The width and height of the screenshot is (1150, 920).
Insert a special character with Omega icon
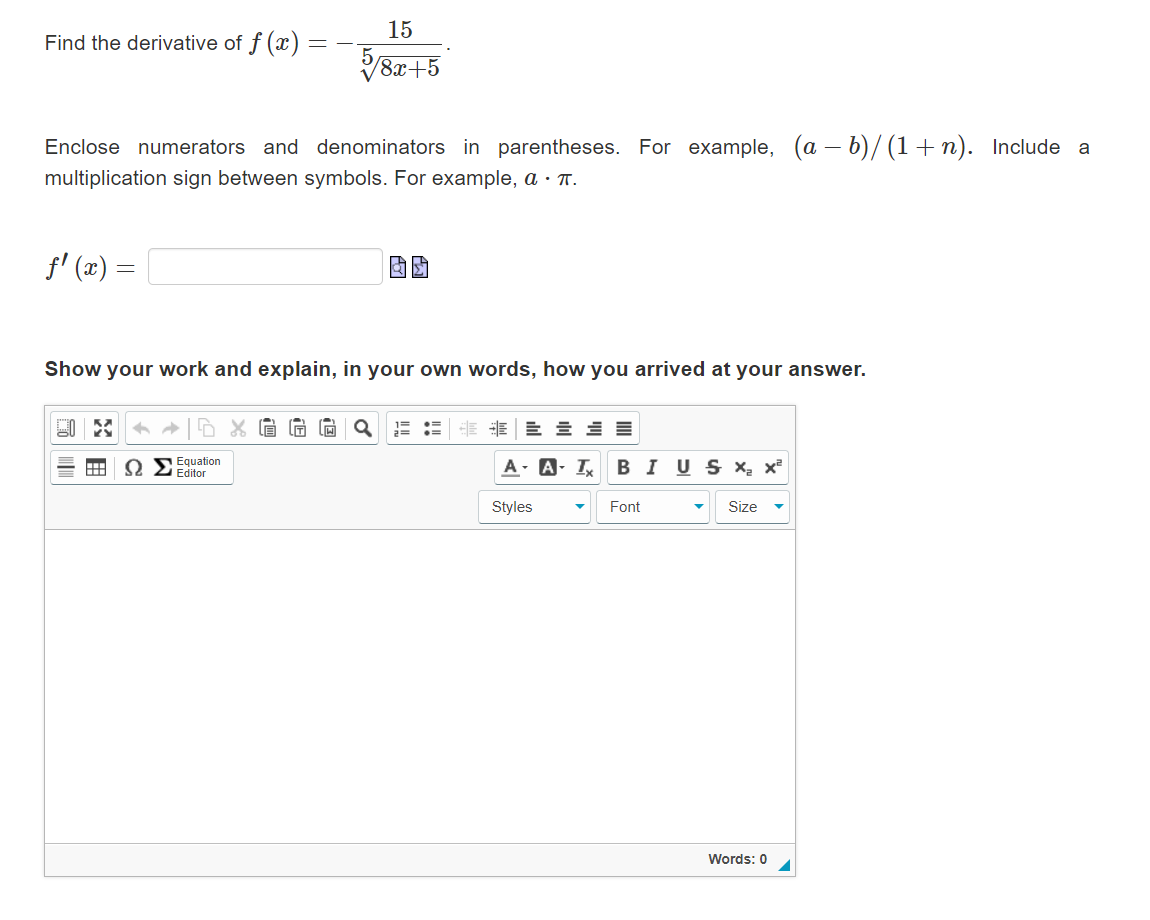[x=131, y=466]
